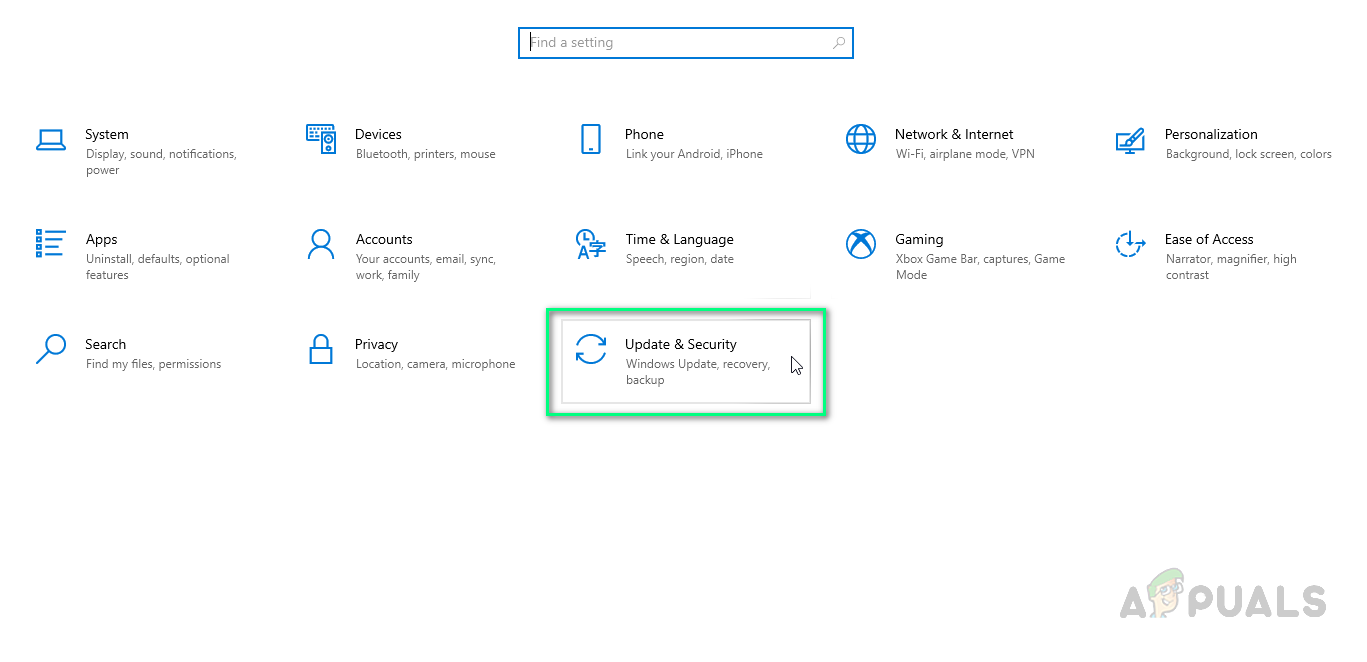This screenshot has height=662, width=1367.
Task: Open the Personalization title
Action: (x=1211, y=134)
